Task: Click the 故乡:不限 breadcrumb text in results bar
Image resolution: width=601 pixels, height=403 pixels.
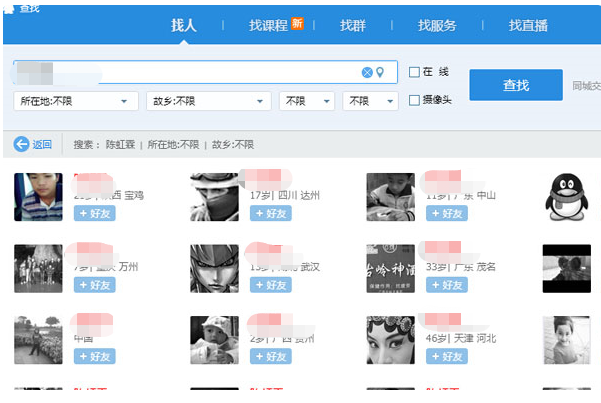Action: (x=233, y=145)
